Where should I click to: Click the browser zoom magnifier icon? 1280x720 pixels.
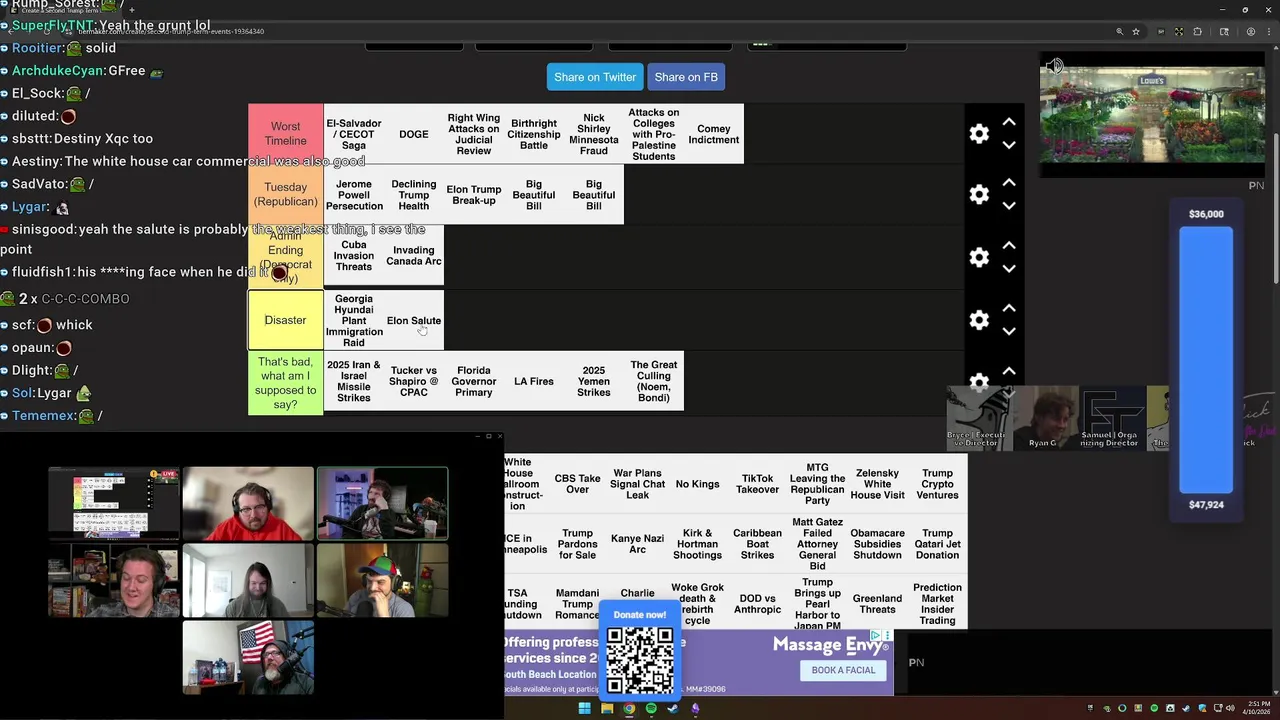(x=1119, y=31)
